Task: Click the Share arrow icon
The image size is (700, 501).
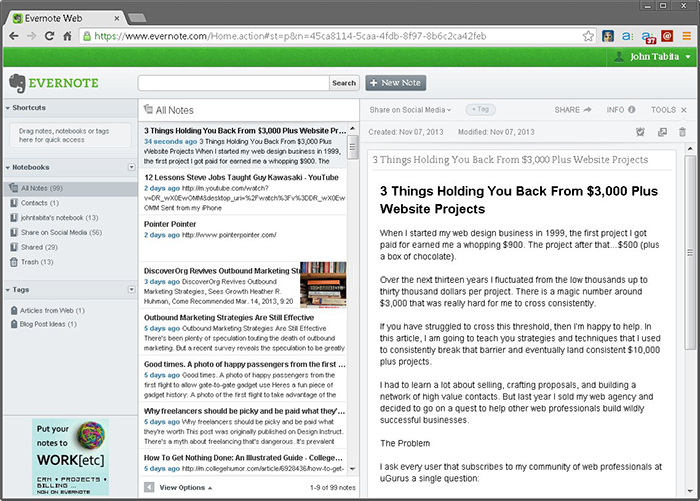Action: (x=587, y=109)
